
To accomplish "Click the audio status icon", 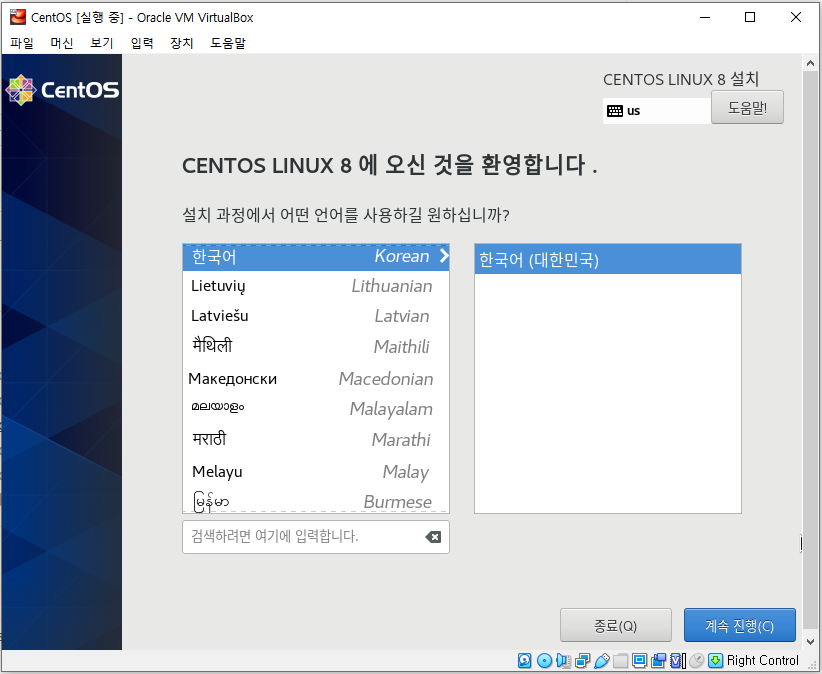I will [x=564, y=660].
